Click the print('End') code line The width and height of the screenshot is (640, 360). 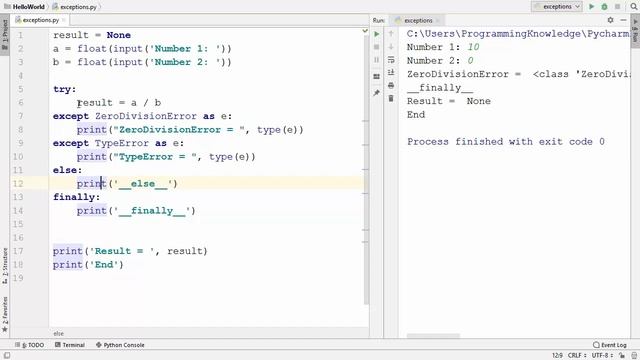click(x=88, y=264)
